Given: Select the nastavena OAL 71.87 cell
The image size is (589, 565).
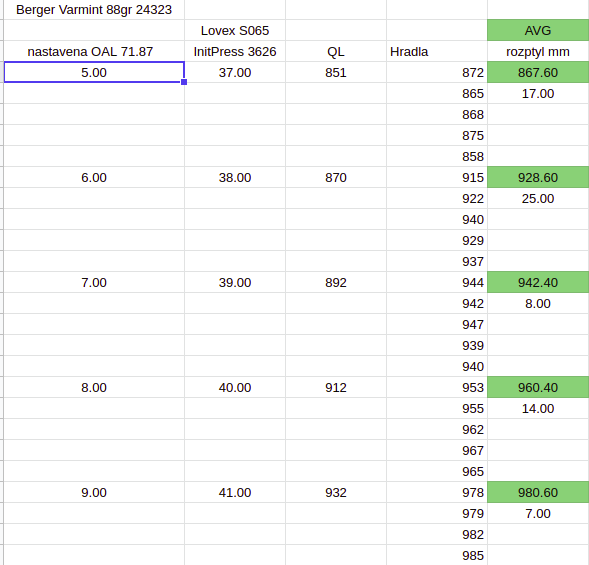Looking at the screenshot, I should [x=94, y=51].
